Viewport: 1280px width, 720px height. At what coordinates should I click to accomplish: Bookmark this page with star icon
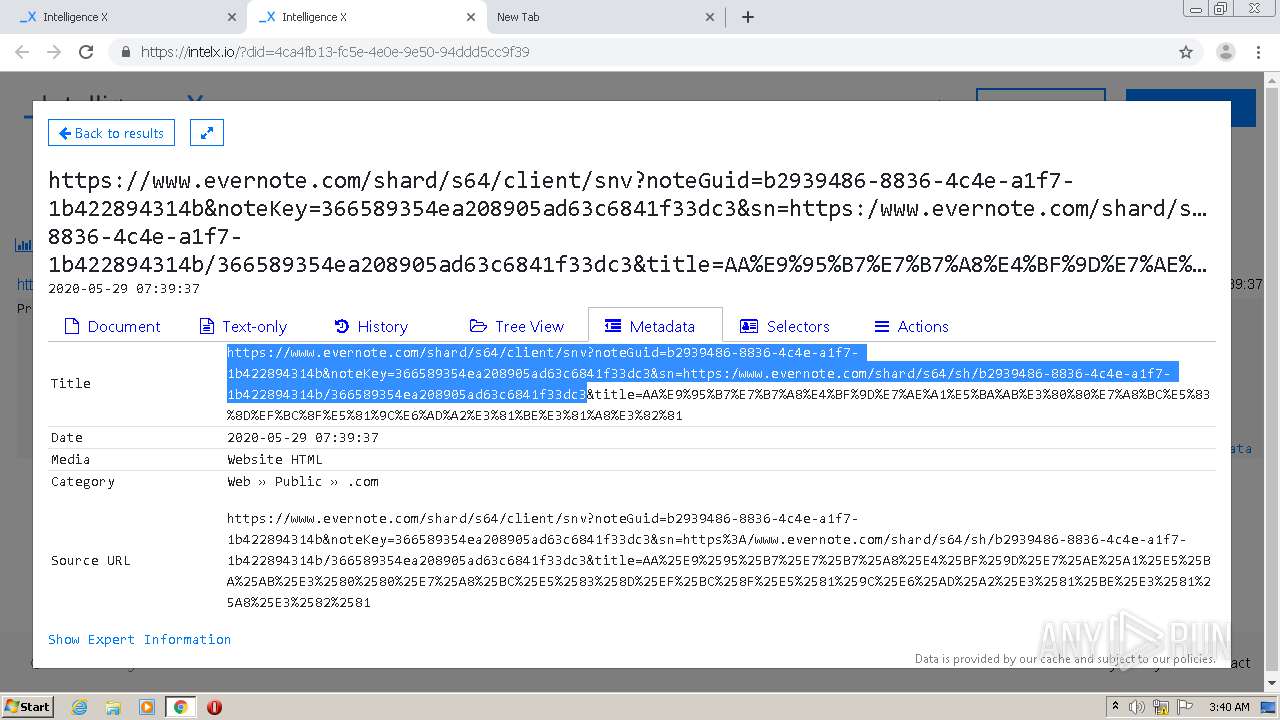(1186, 52)
